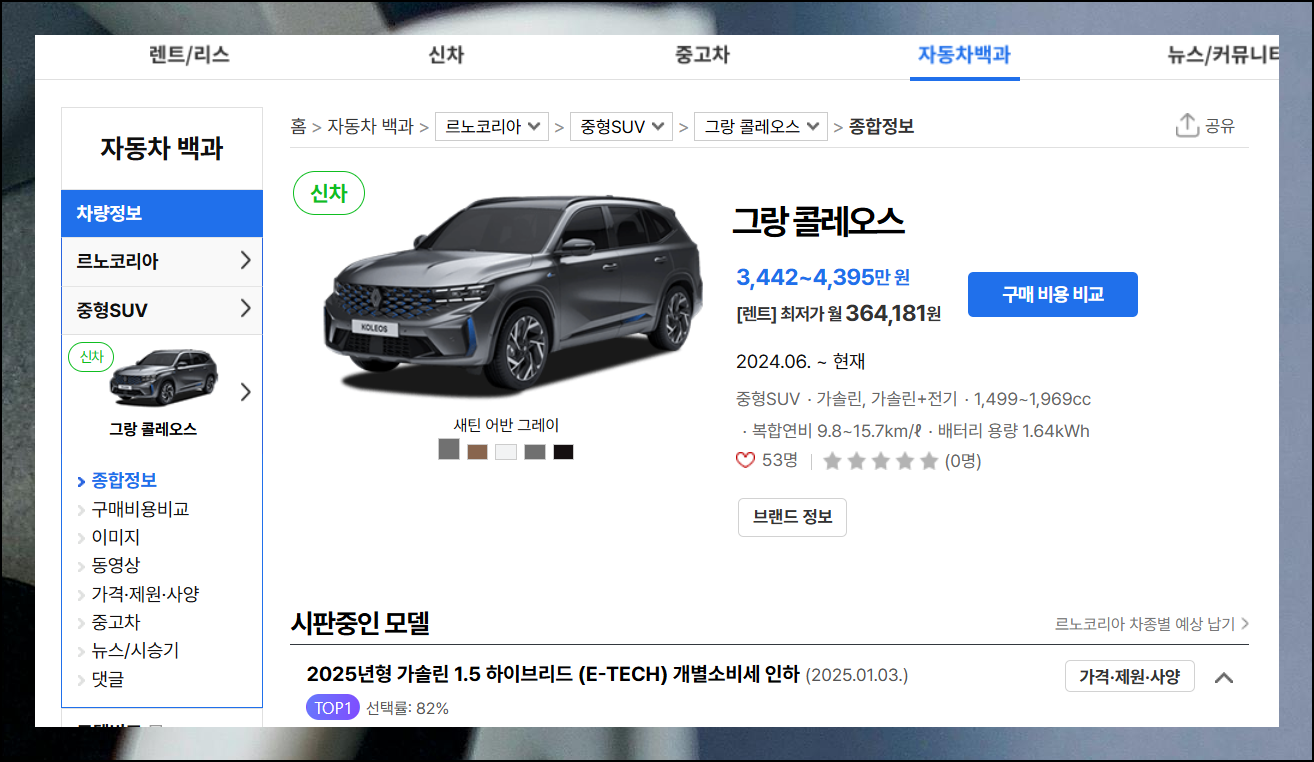Screen dimensions: 1314x762
Task: Open 르노코리아 차종별 예상 납기 link
Action: click(x=1151, y=624)
